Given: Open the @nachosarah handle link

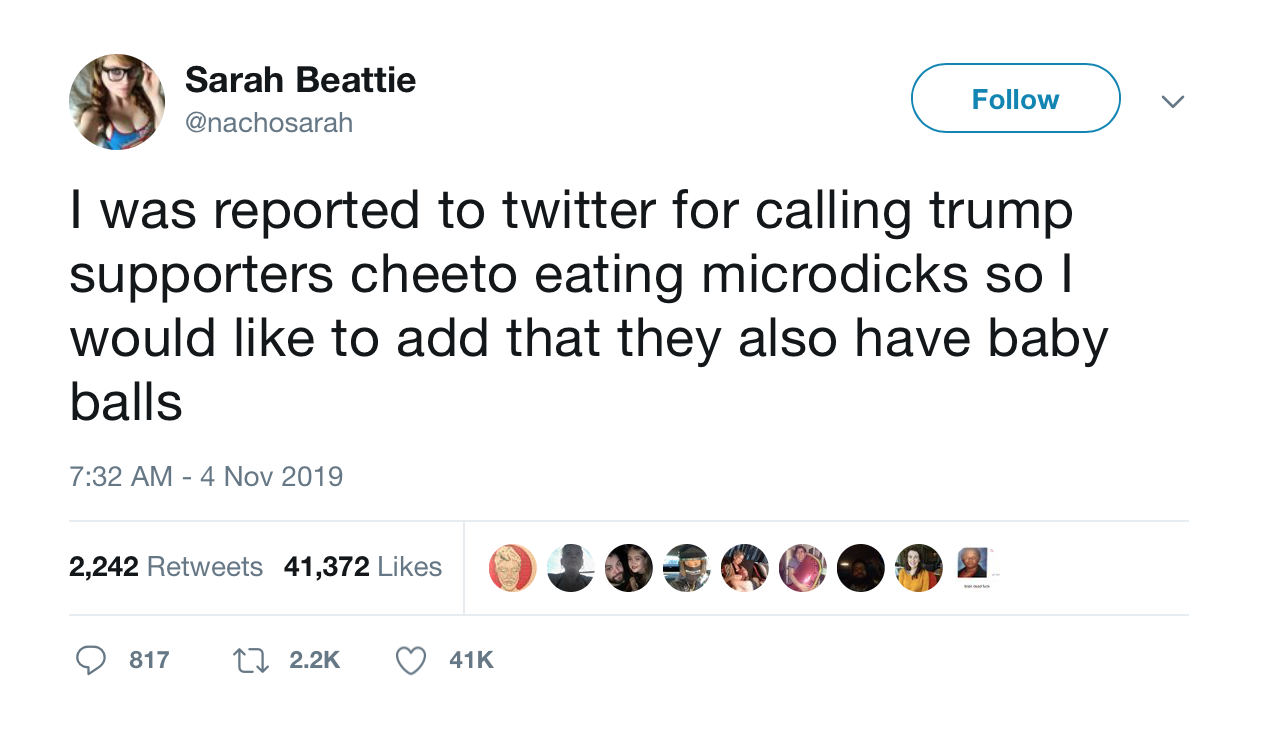Looking at the screenshot, I should coord(269,123).
